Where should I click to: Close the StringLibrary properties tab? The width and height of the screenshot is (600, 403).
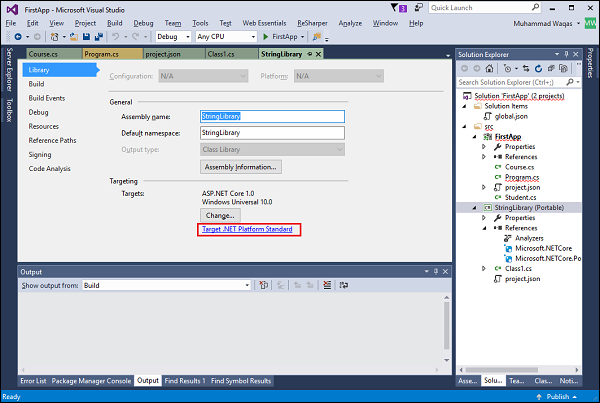tap(318, 54)
